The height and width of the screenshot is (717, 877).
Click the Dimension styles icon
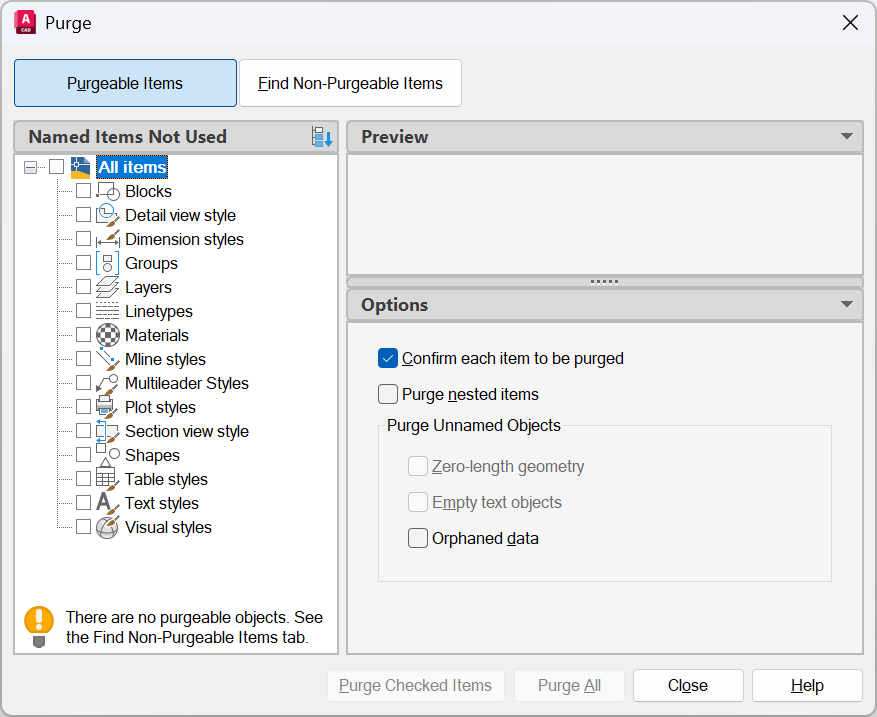click(107, 239)
